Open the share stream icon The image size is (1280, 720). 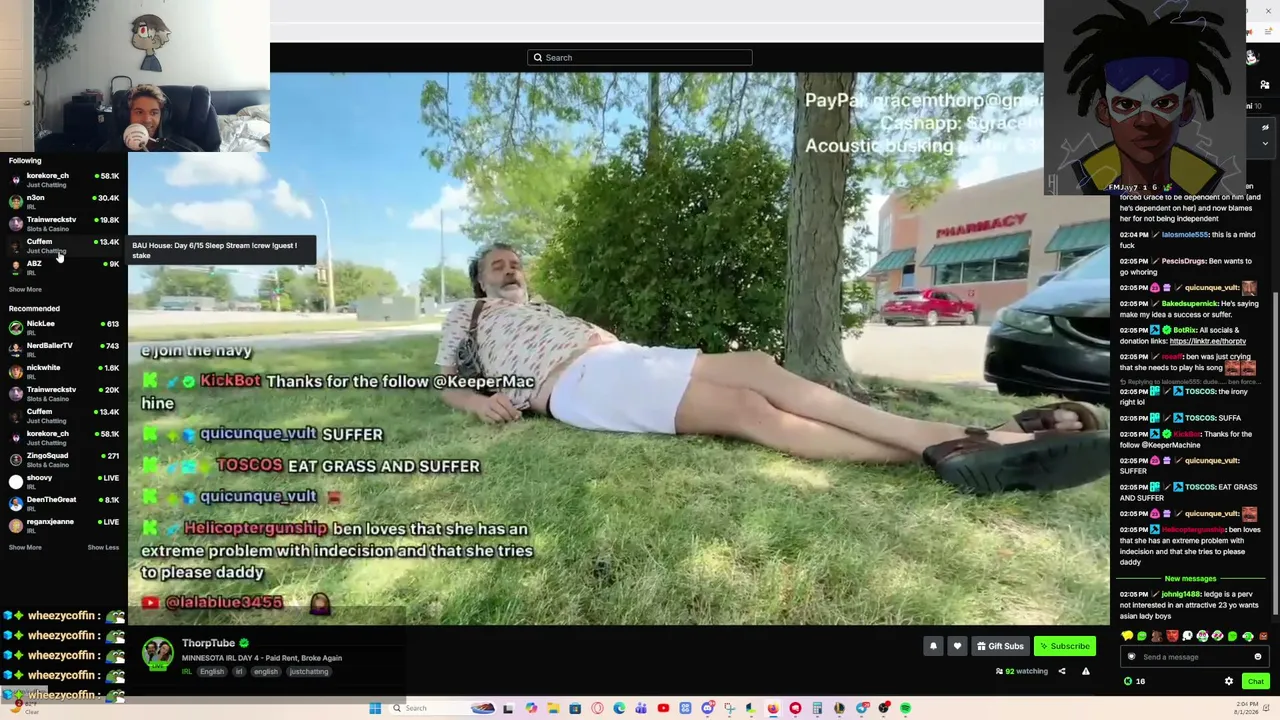click(1062, 671)
